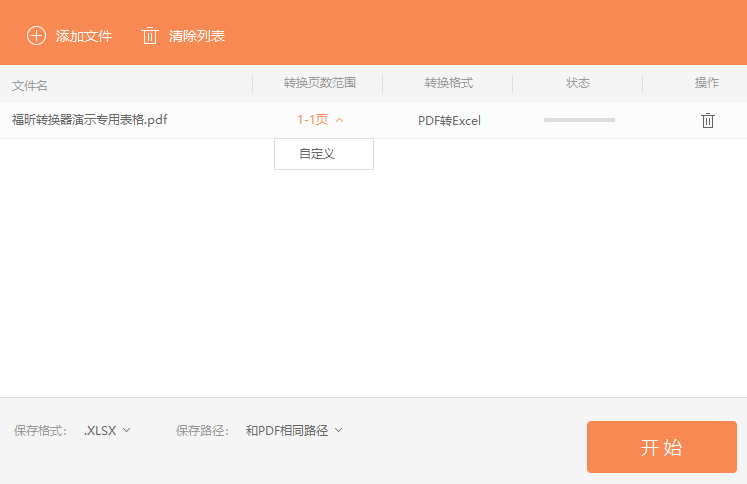Viewport: 747px width, 484px height.
Task: Open the .XLSX save format dropdown
Action: (x=107, y=431)
